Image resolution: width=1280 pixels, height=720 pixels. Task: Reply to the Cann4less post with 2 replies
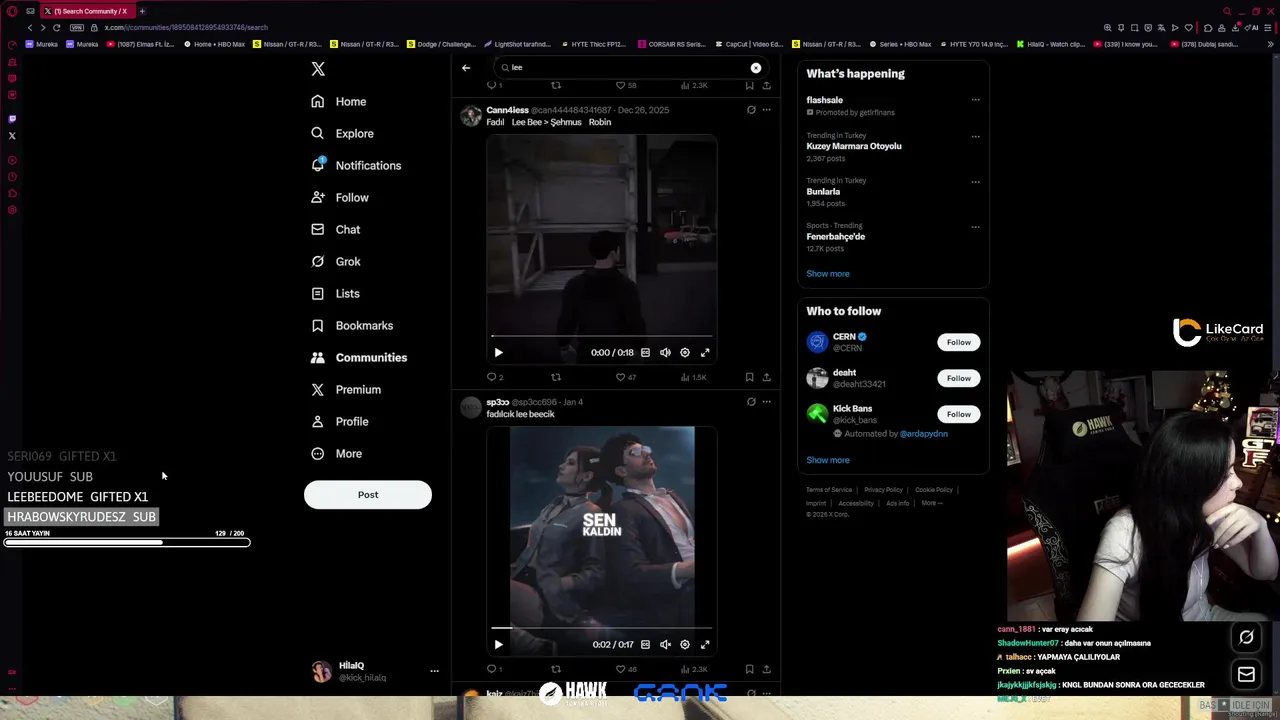[x=494, y=377]
